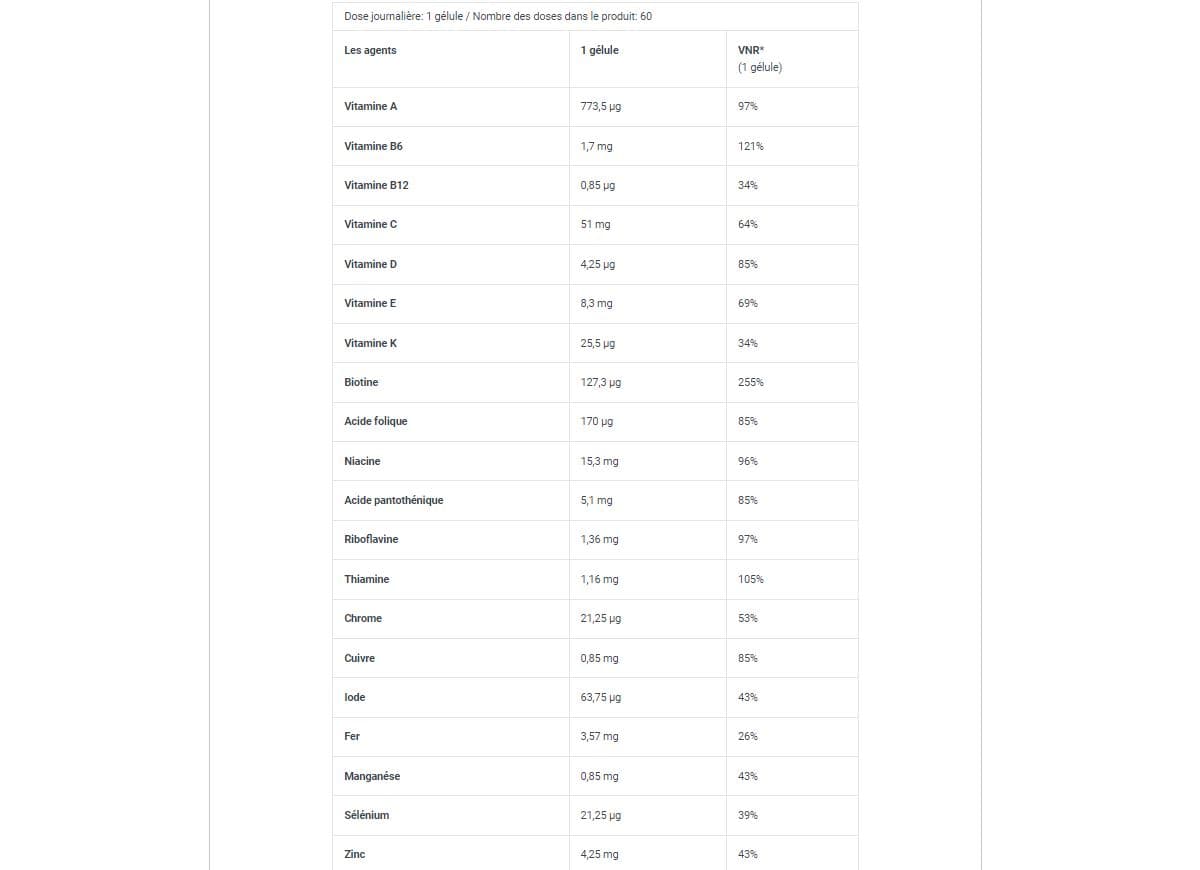This screenshot has width=1200, height=870.
Task: Click the Acide folique row label
Action: coord(375,421)
